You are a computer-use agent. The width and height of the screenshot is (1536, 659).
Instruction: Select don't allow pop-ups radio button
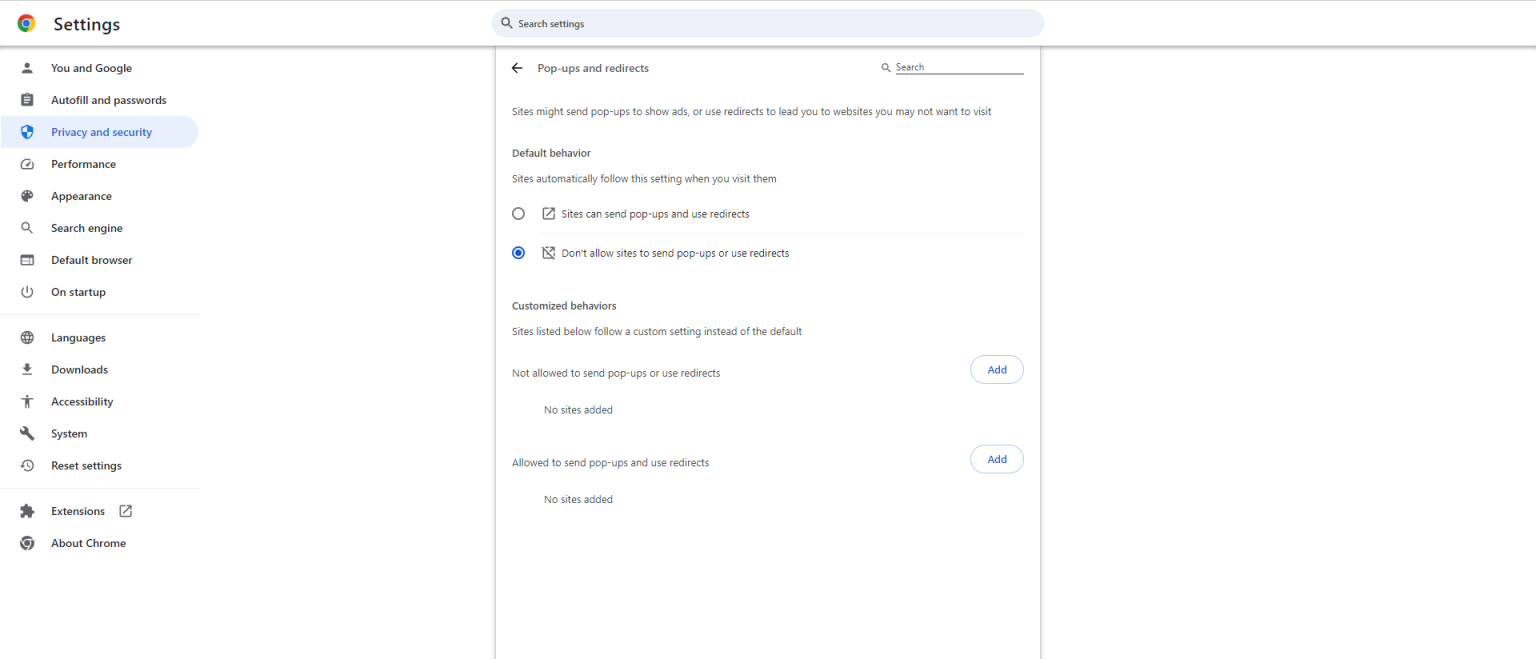coord(518,252)
